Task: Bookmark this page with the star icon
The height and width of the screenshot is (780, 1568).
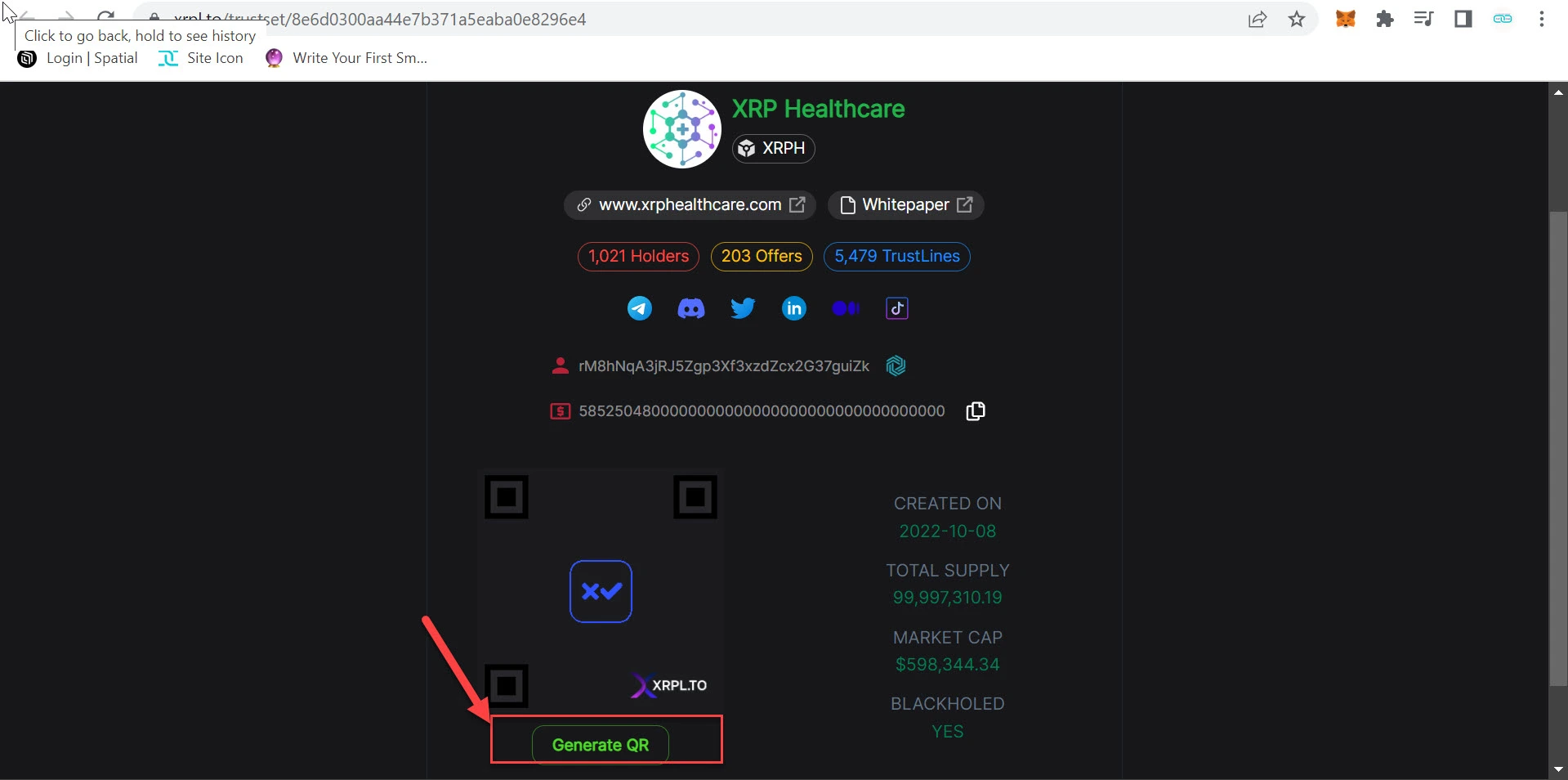Action: 1297,19
